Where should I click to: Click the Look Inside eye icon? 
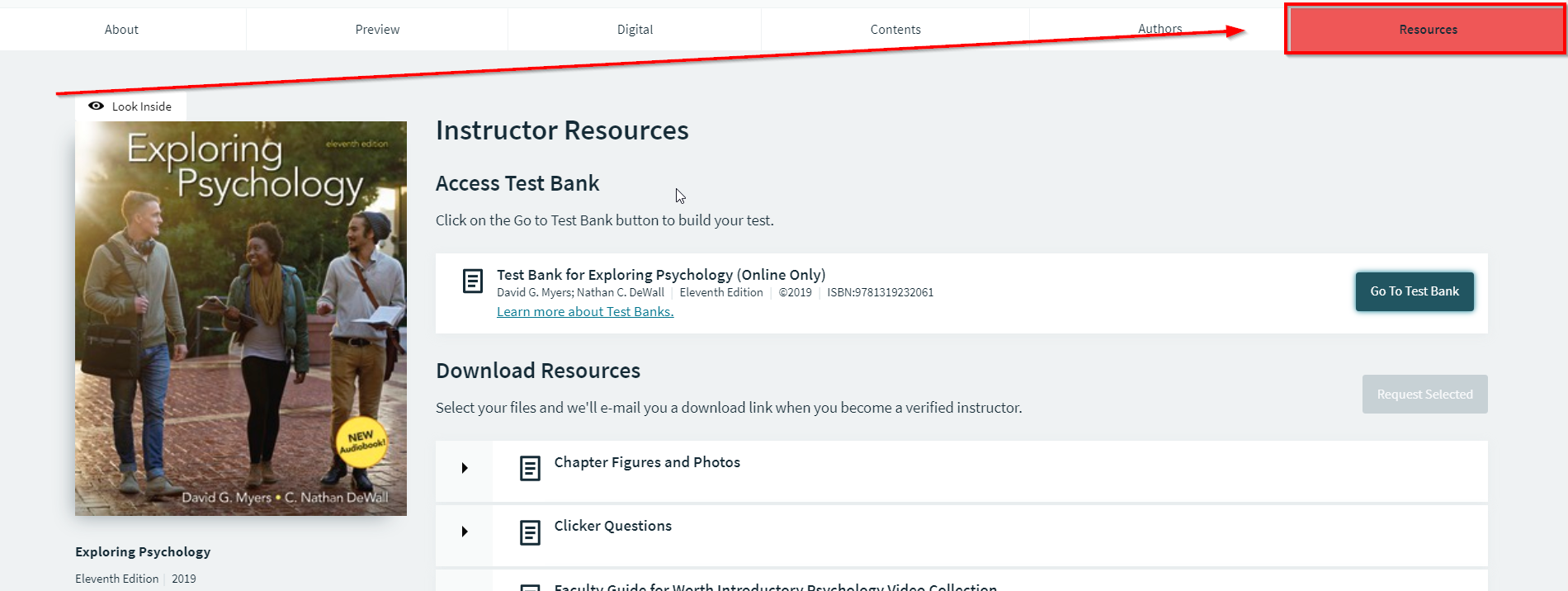click(97, 106)
